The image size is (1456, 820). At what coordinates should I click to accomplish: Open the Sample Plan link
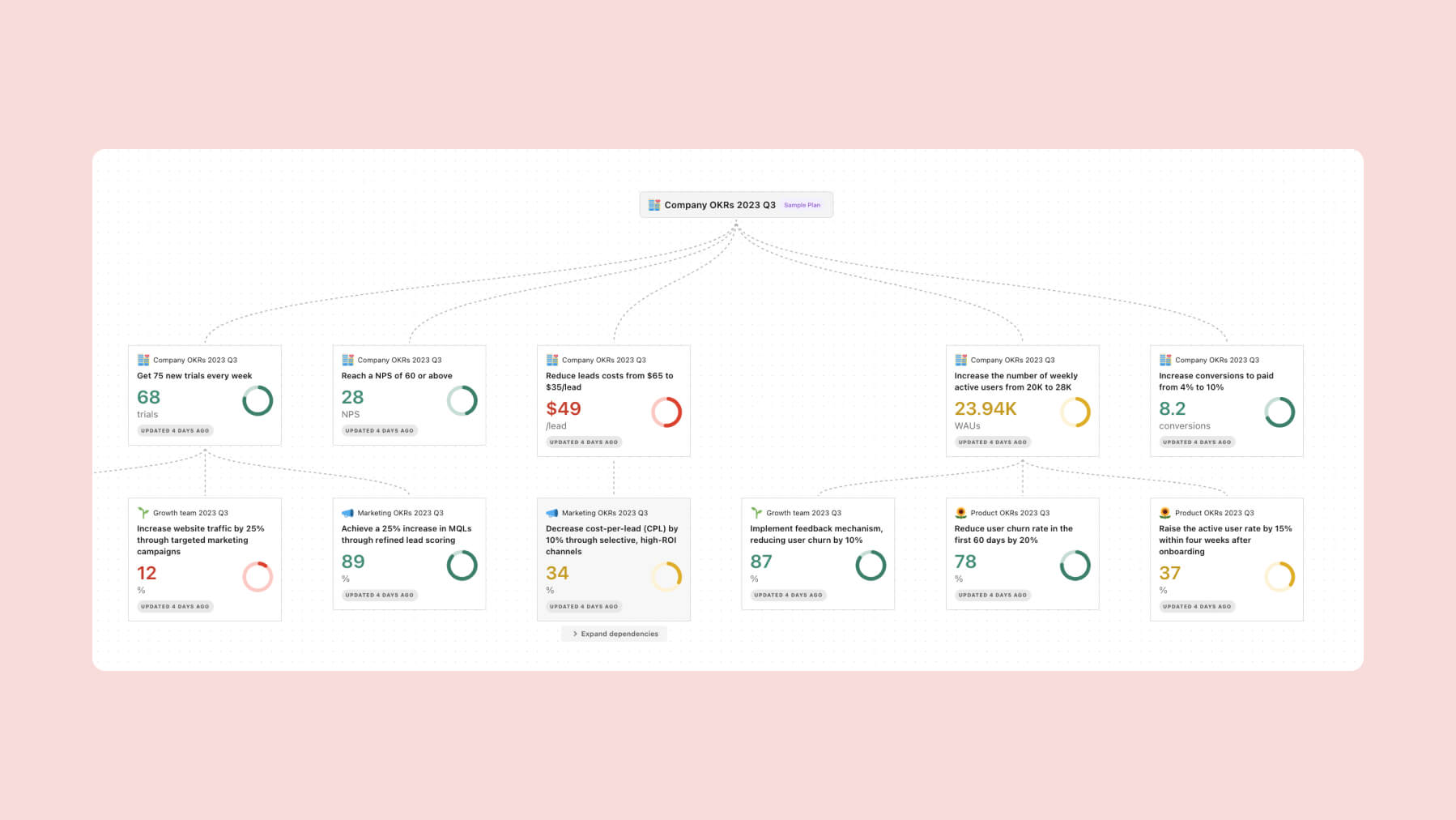pyautogui.click(x=803, y=205)
